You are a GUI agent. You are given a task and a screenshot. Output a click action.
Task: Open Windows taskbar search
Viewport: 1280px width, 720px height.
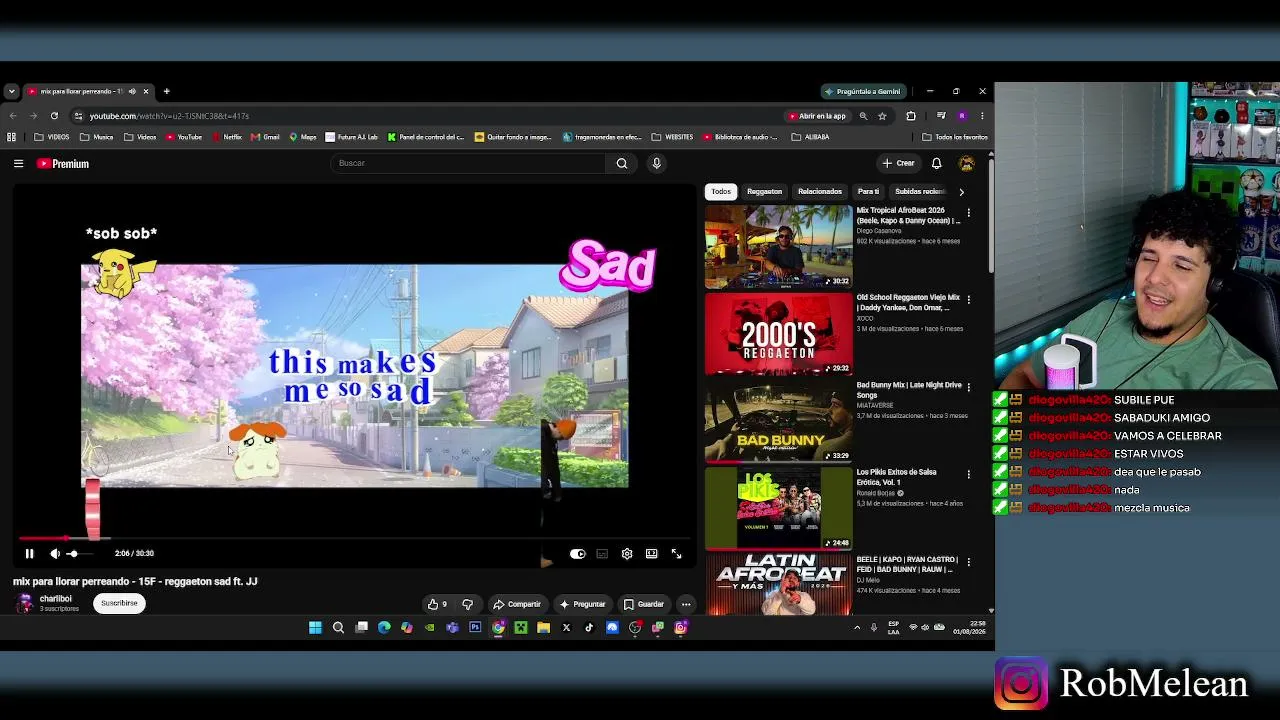338,628
